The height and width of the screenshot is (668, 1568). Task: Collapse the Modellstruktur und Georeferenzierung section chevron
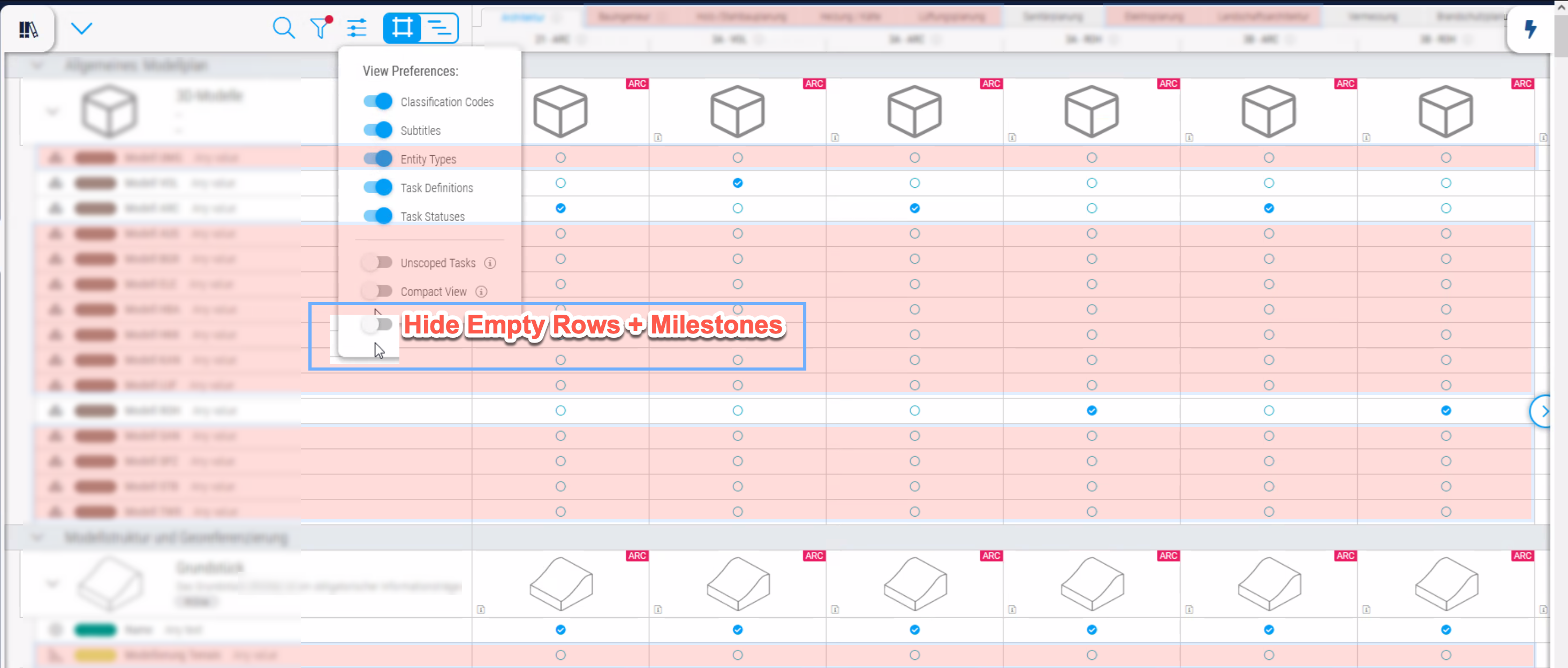tap(37, 537)
